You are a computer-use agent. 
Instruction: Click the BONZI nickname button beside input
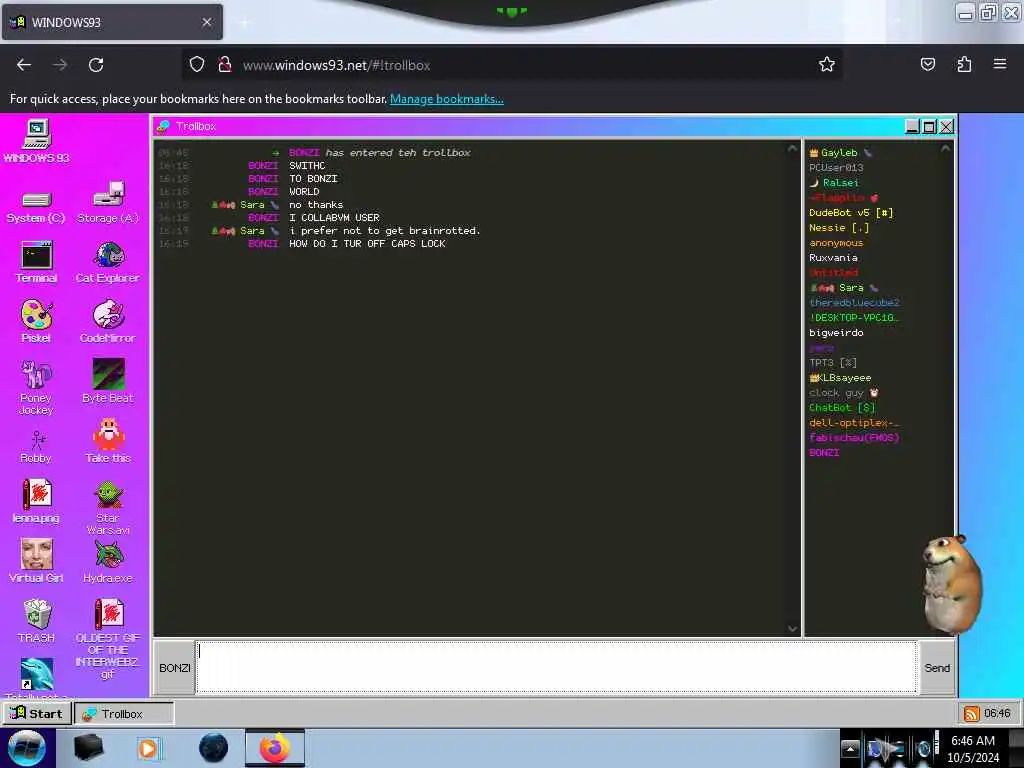coord(174,667)
